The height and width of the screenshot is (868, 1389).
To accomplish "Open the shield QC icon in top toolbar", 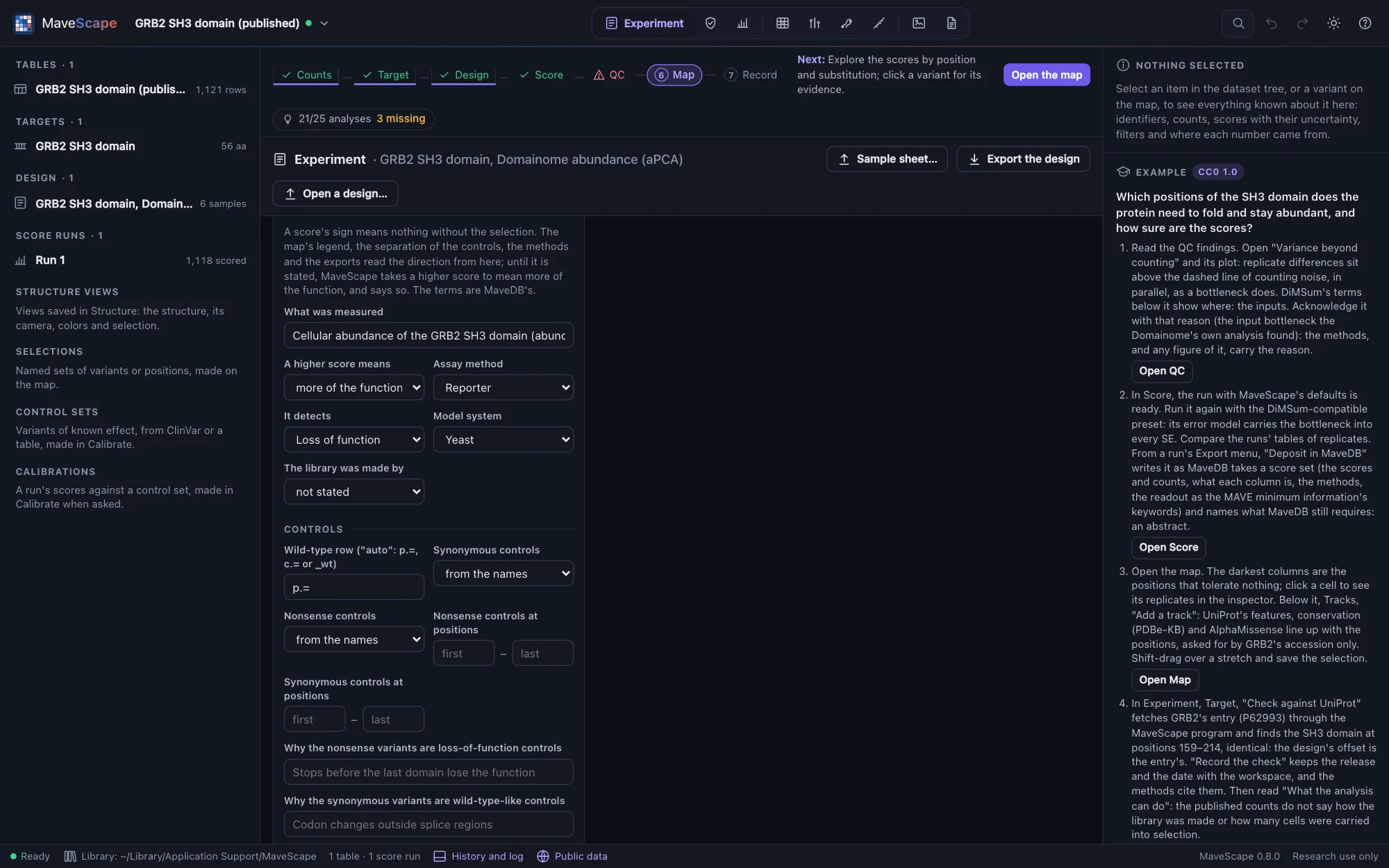I will 710,23.
